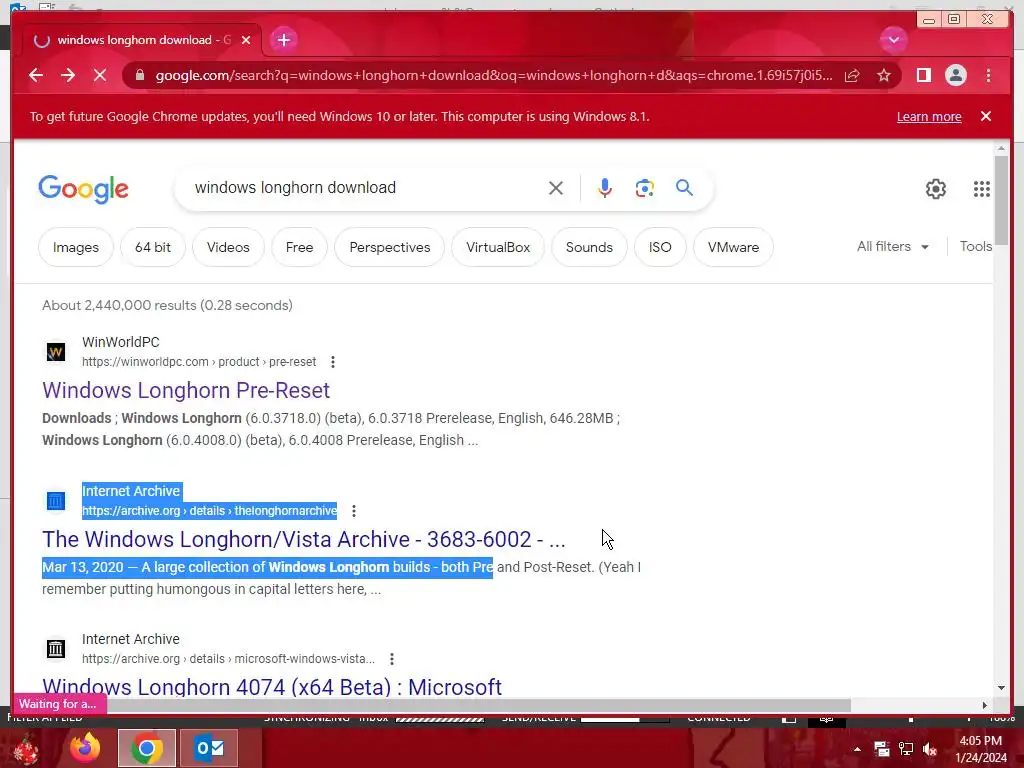Bookmark this page with the star icon

click(884, 75)
